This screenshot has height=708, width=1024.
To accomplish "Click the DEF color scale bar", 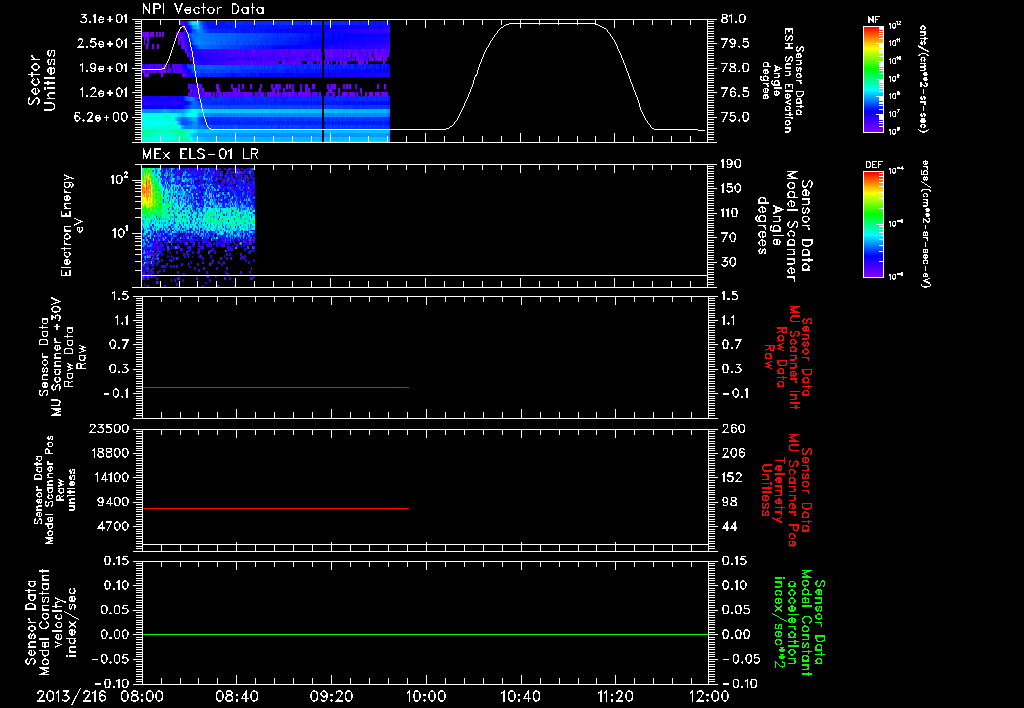I will click(x=873, y=224).
